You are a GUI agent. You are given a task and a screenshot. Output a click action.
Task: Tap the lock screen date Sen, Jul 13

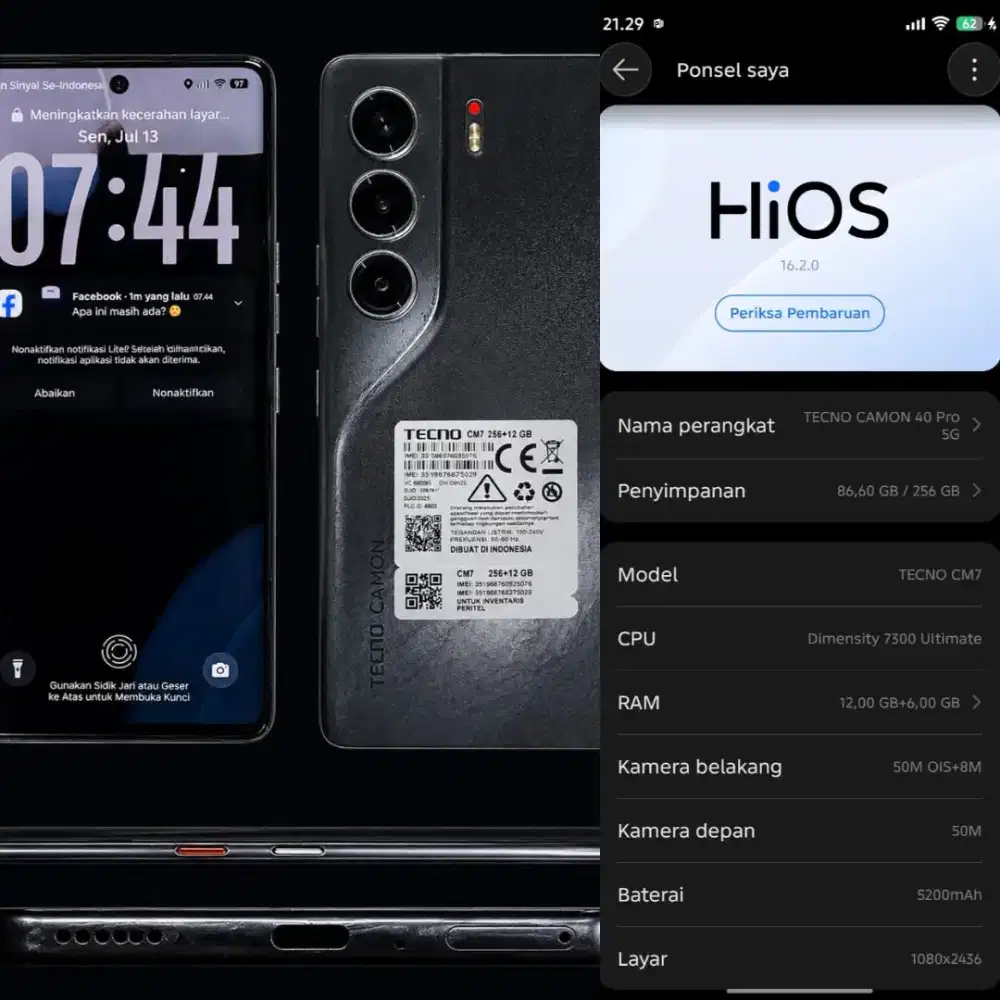118,136
